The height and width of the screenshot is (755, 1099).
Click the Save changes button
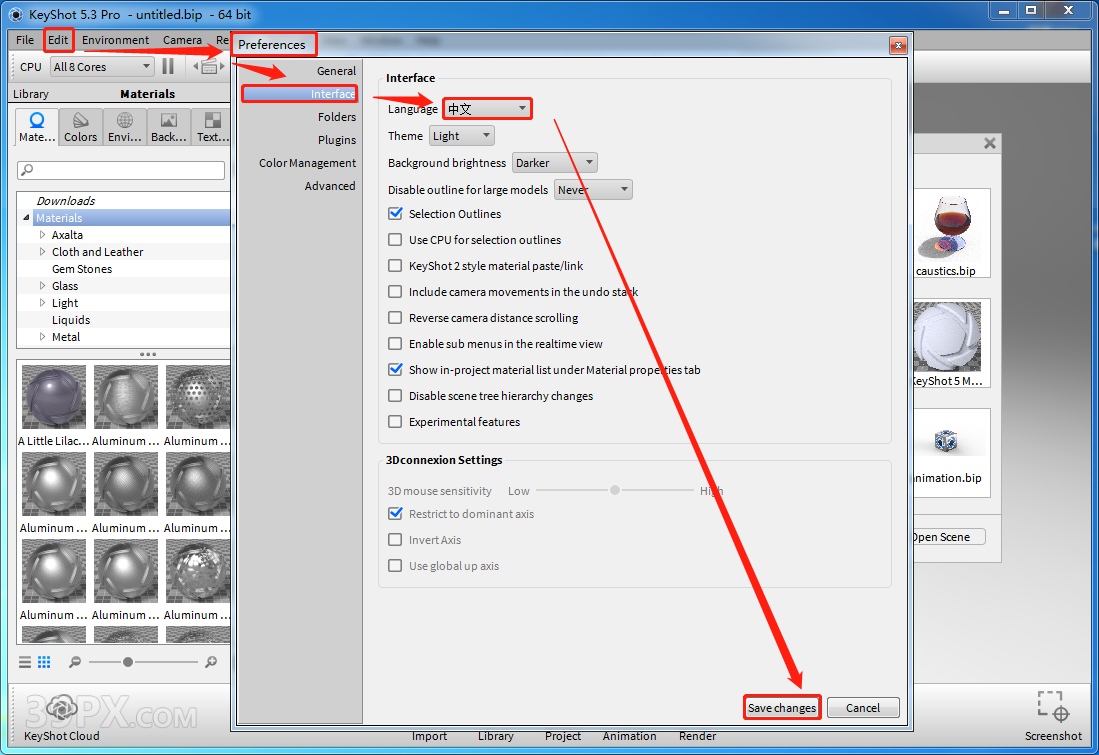(x=782, y=708)
